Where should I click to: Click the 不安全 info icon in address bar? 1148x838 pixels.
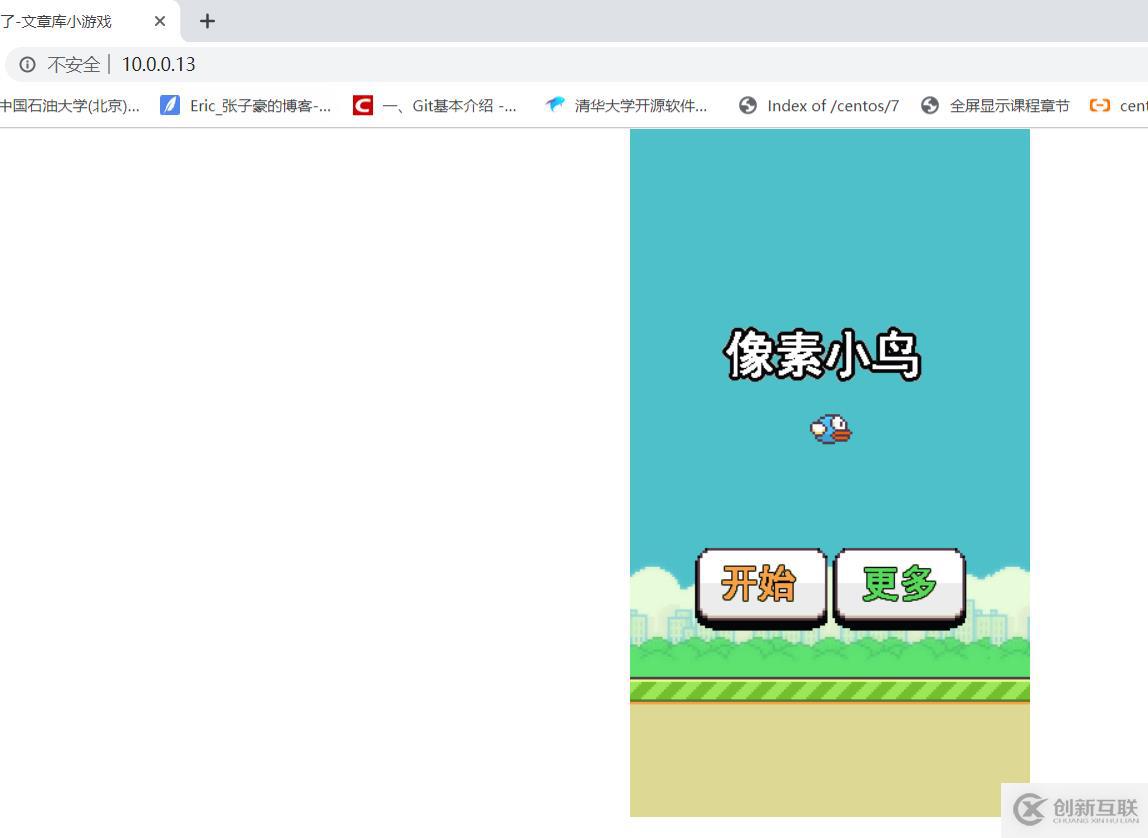click(26, 64)
